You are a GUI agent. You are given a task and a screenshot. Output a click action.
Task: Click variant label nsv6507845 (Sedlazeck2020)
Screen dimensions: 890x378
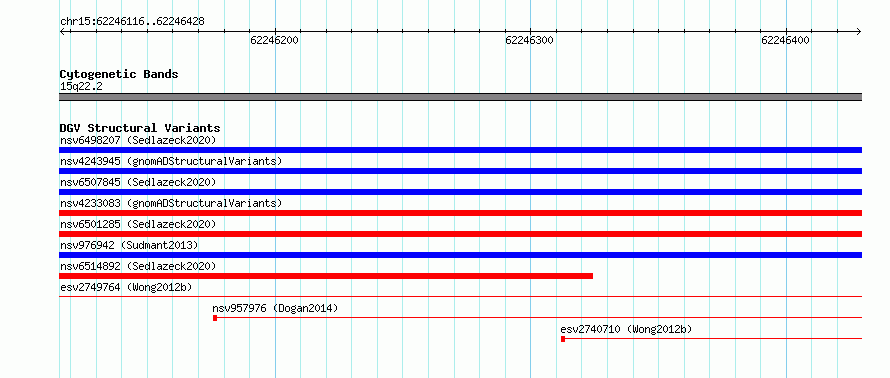click(138, 182)
